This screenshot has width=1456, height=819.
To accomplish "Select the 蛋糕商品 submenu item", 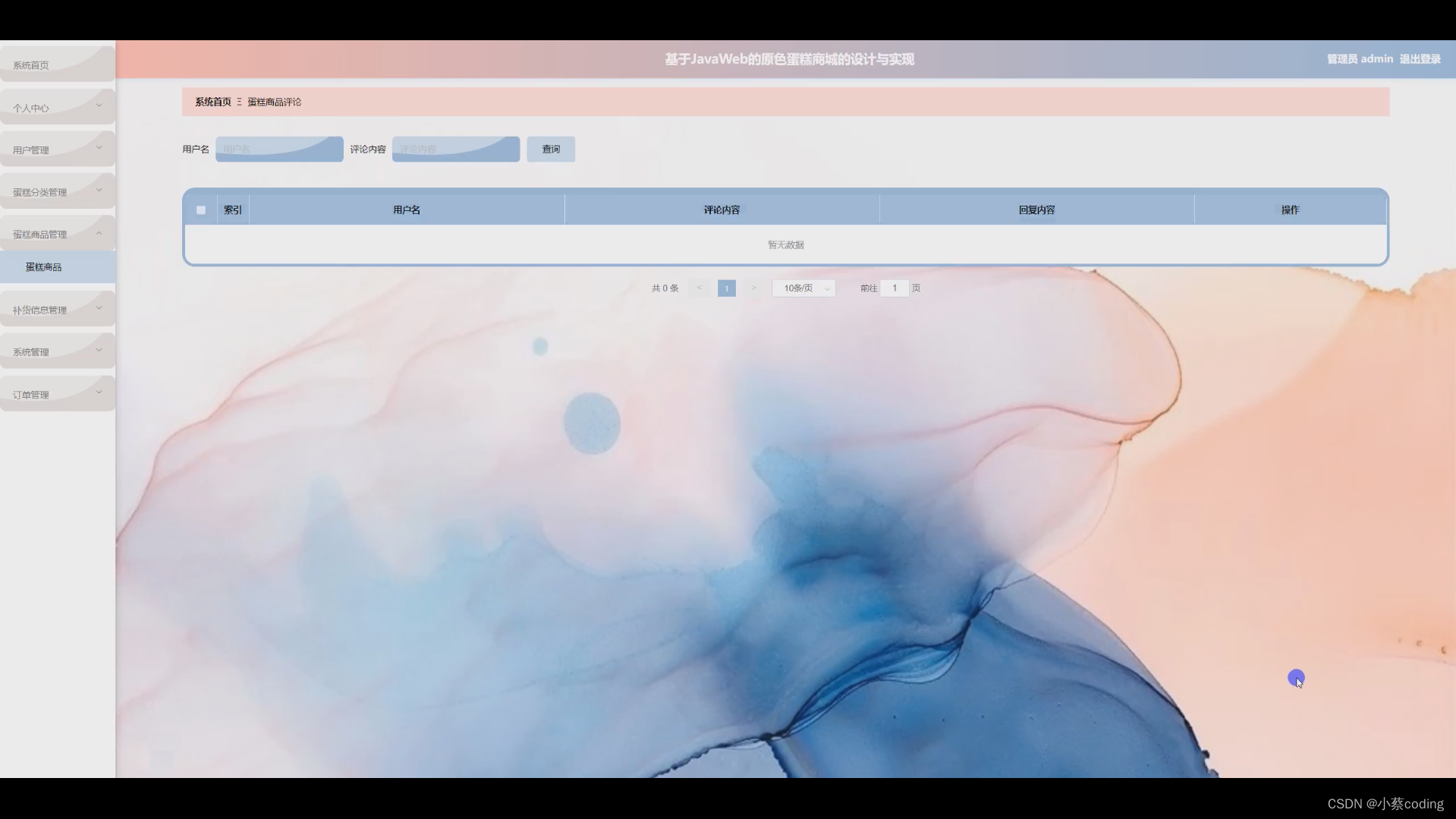I will pyautogui.click(x=57, y=267).
